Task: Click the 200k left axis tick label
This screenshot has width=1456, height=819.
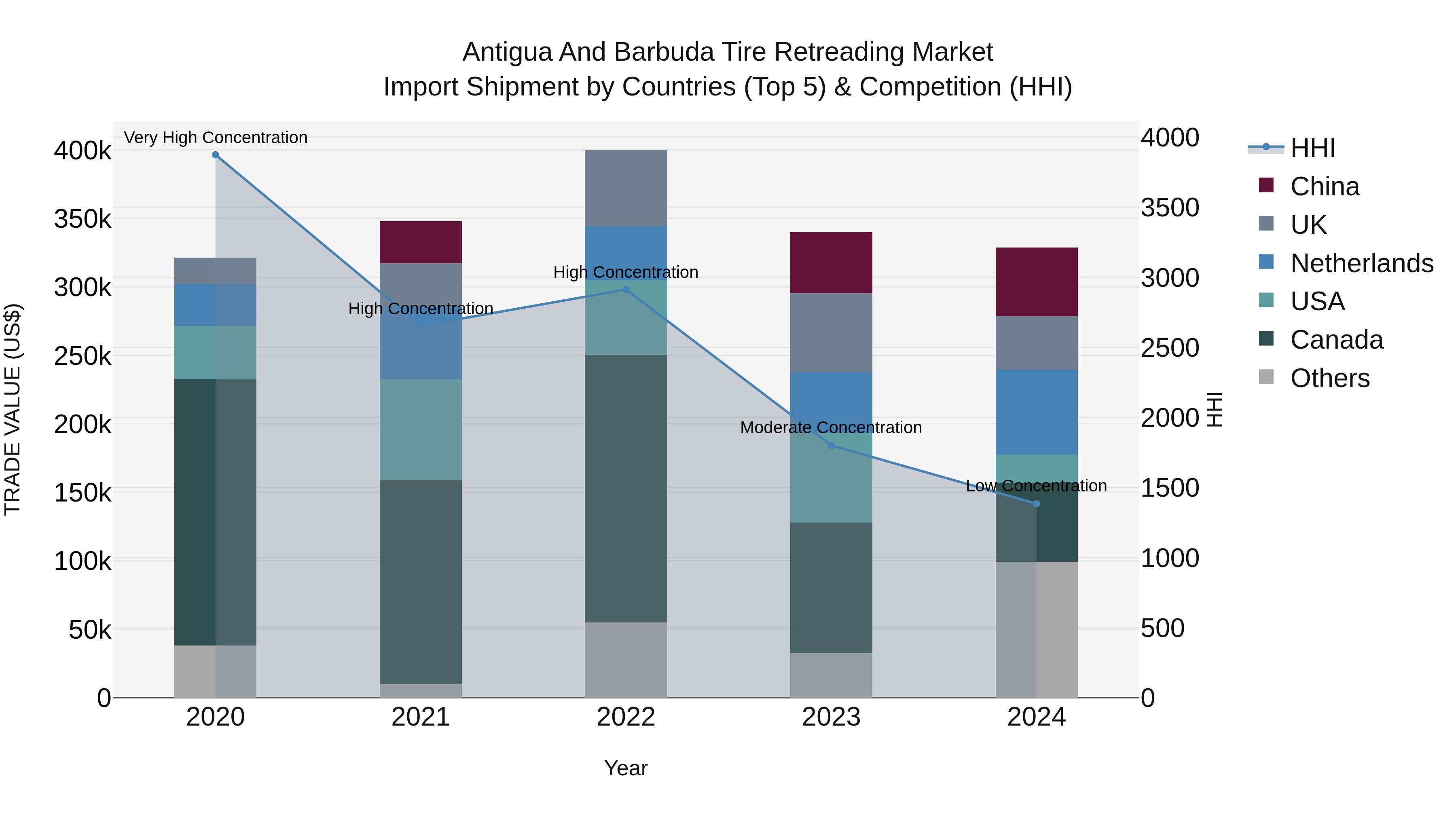Action: [83, 425]
